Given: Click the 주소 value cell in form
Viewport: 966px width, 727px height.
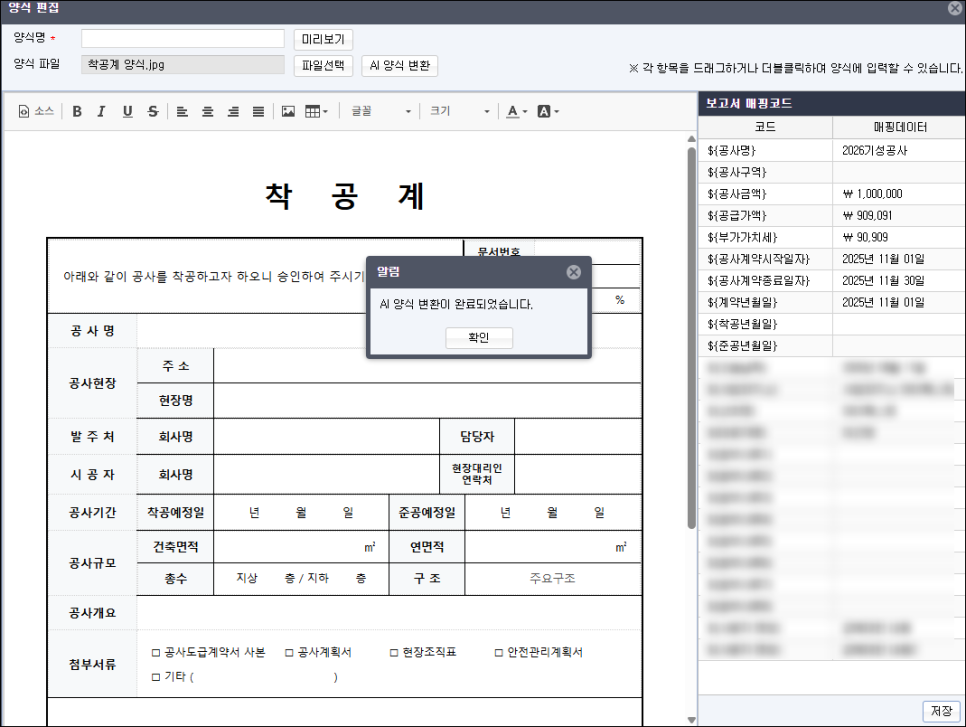Looking at the screenshot, I should [x=428, y=366].
